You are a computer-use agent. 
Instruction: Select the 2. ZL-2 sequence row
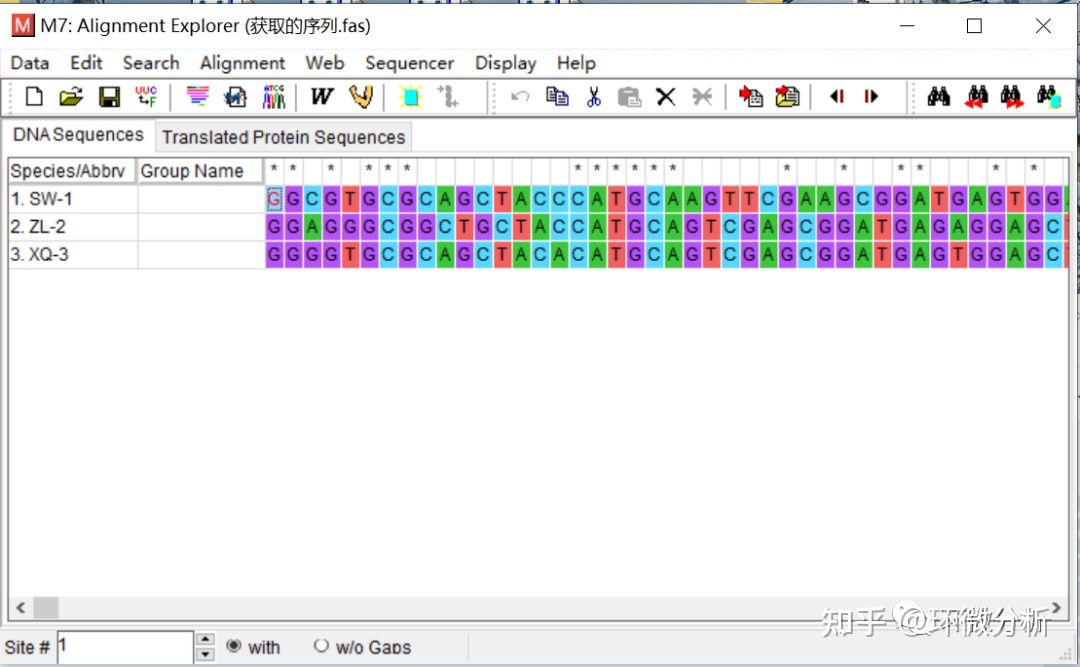click(x=73, y=227)
